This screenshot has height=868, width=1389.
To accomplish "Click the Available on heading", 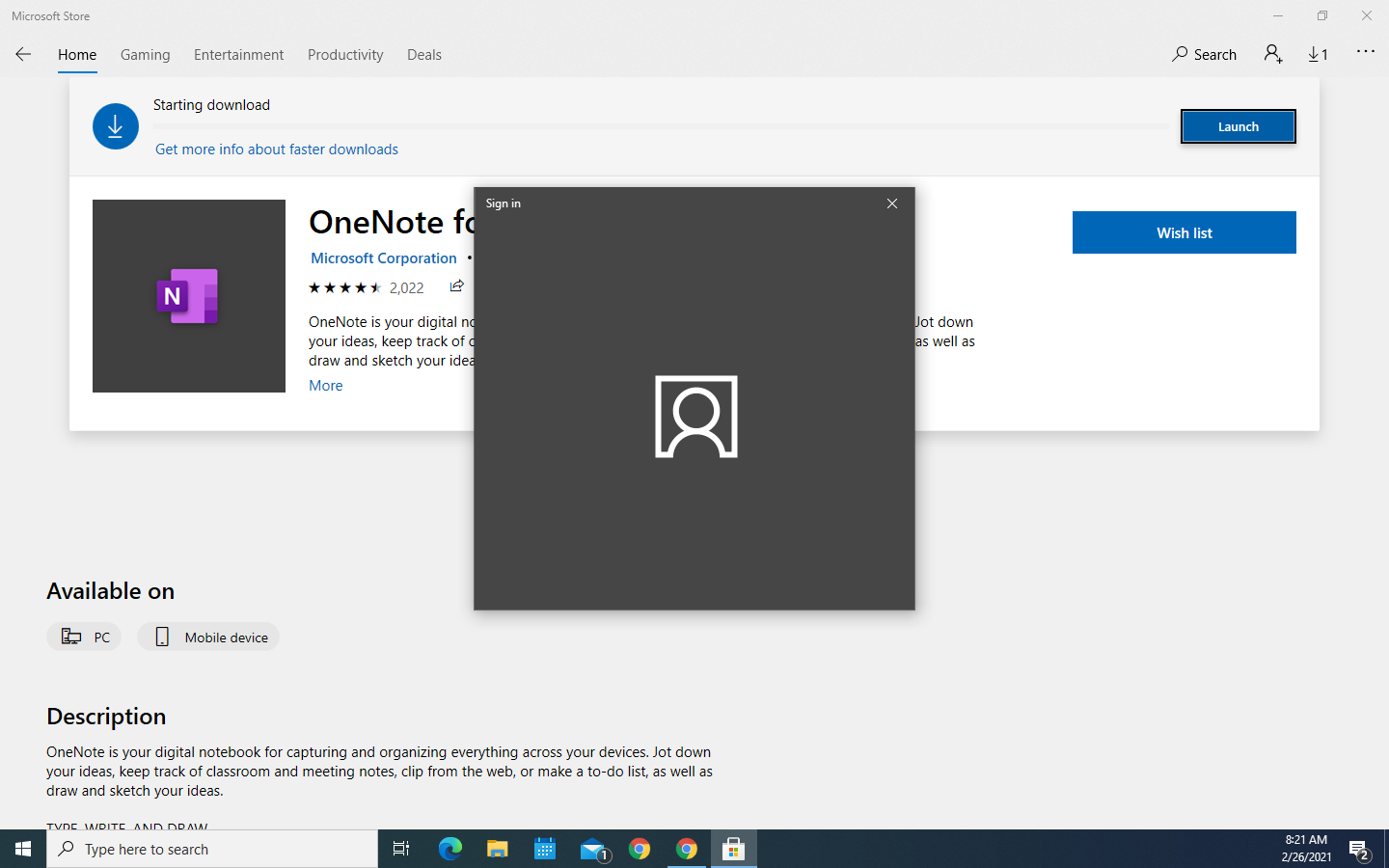I will pos(111,591).
